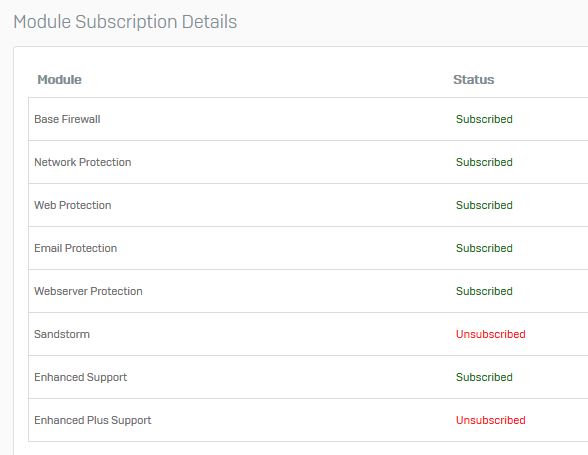
Task: Select the Base Firewall module row
Action: coord(308,119)
